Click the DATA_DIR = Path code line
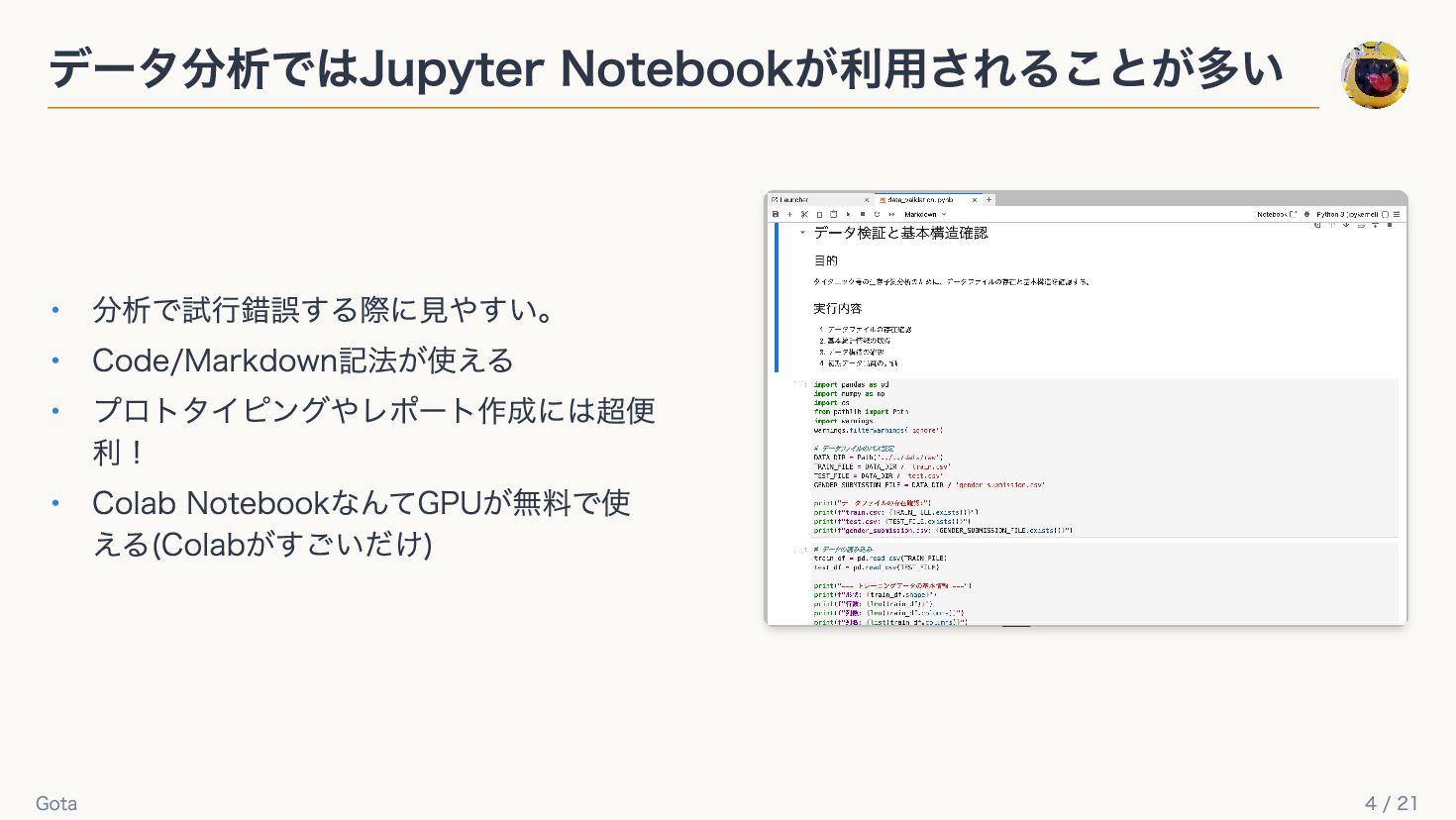Image resolution: width=1456 pixels, height=820 pixels. click(x=879, y=458)
